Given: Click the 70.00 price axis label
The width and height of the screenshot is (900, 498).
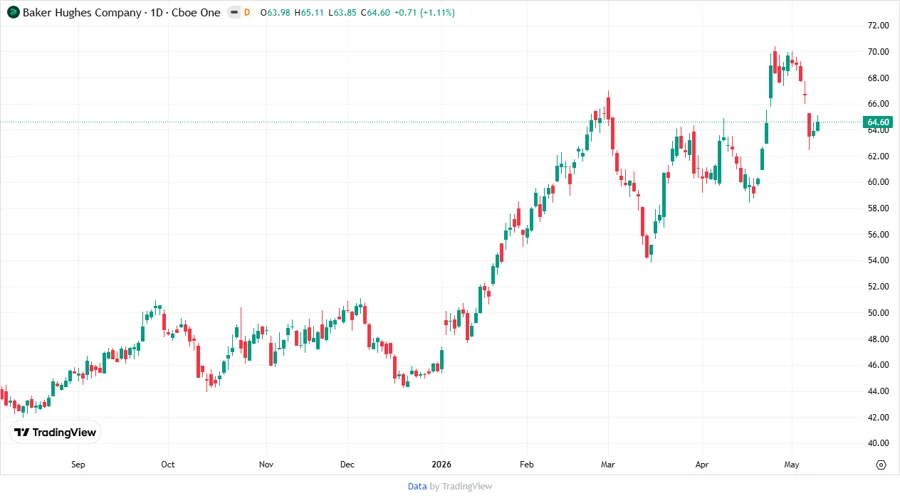Looking at the screenshot, I should pos(878,52).
